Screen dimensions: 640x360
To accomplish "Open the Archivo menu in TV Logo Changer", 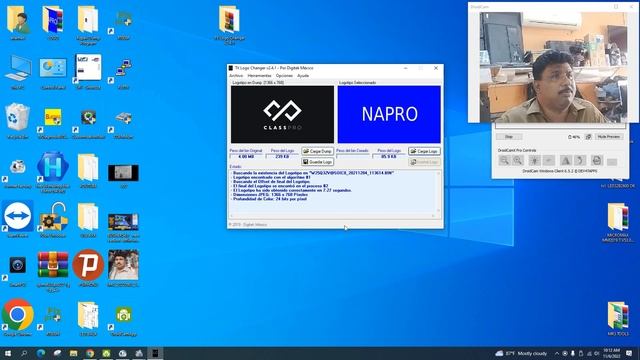I will click(x=236, y=76).
